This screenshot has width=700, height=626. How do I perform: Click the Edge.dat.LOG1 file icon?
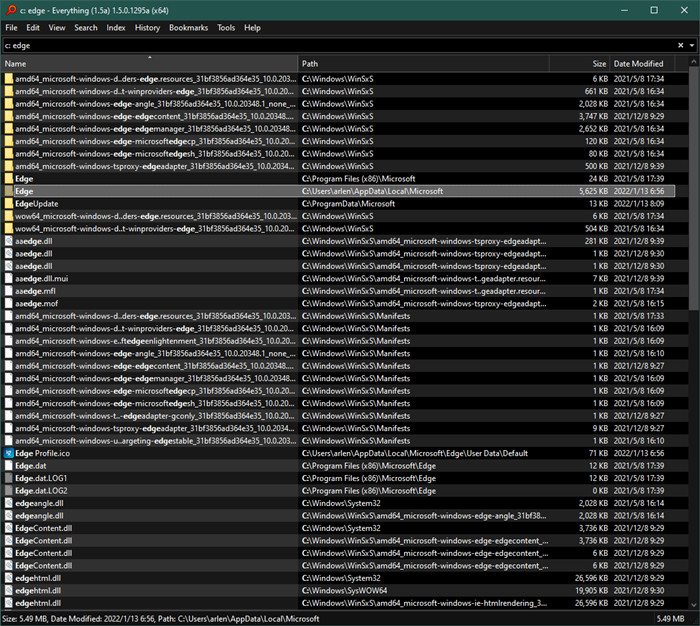coord(9,478)
